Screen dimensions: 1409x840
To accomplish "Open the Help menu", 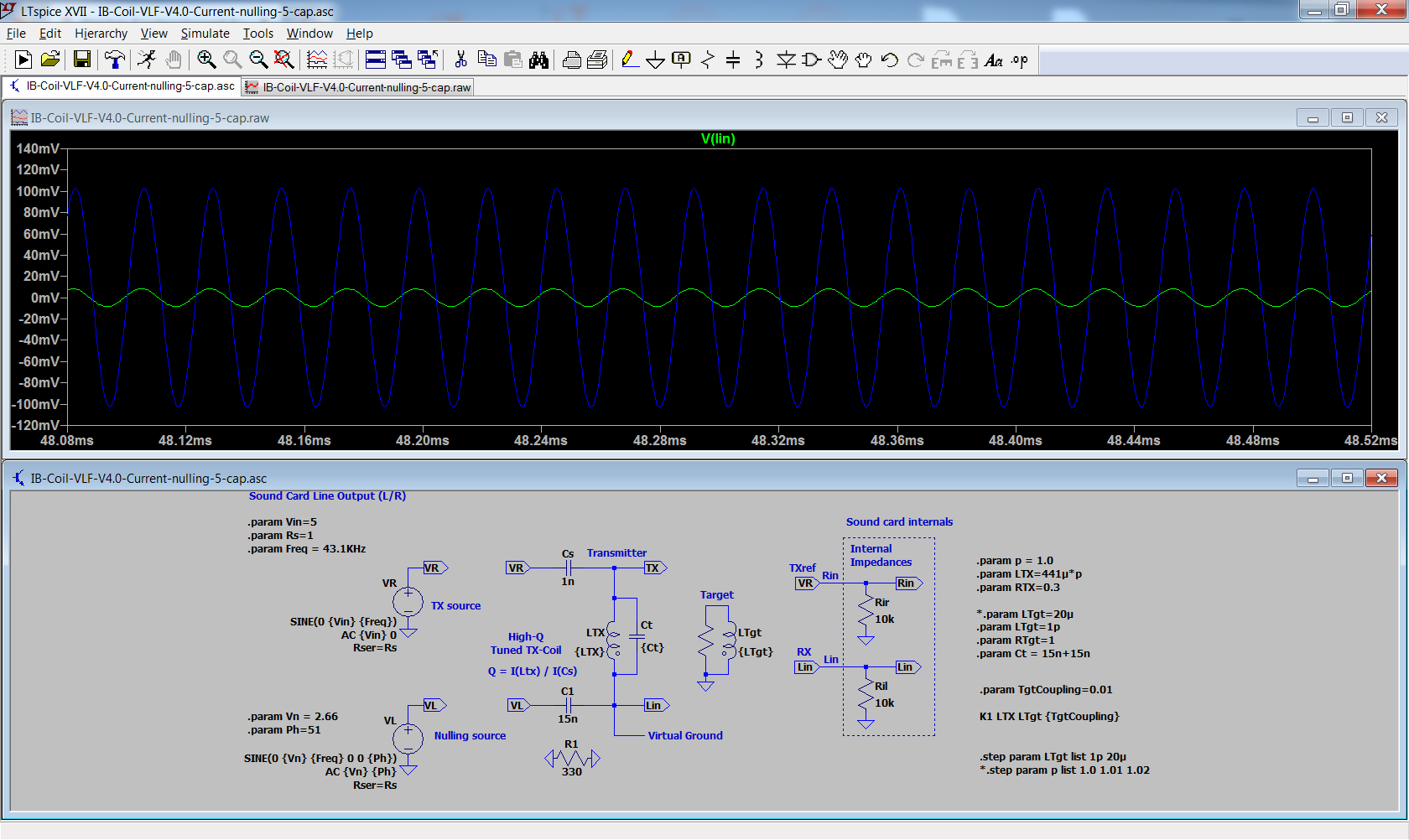I will [x=360, y=34].
